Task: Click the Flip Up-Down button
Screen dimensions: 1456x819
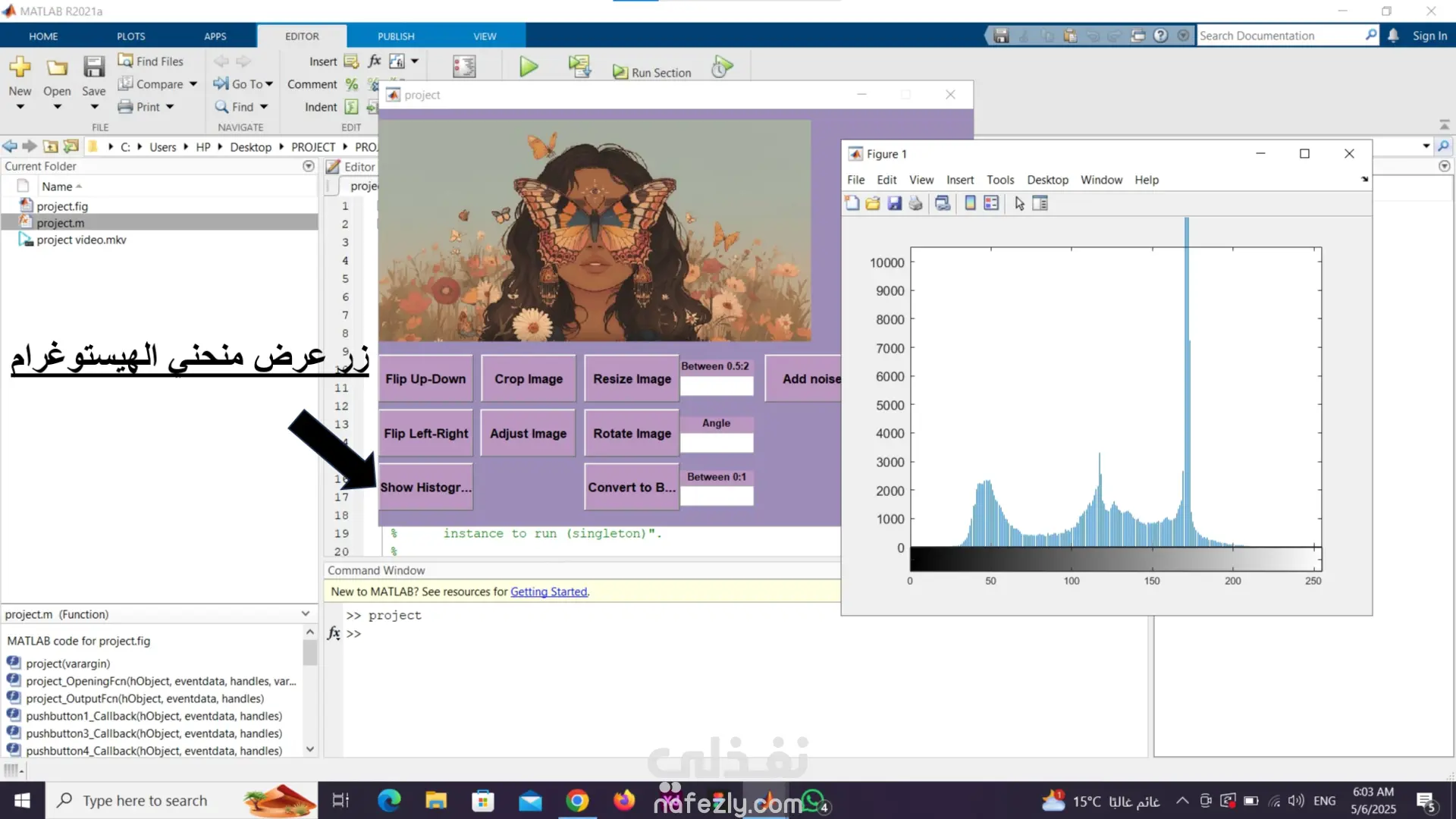Action: (x=425, y=378)
